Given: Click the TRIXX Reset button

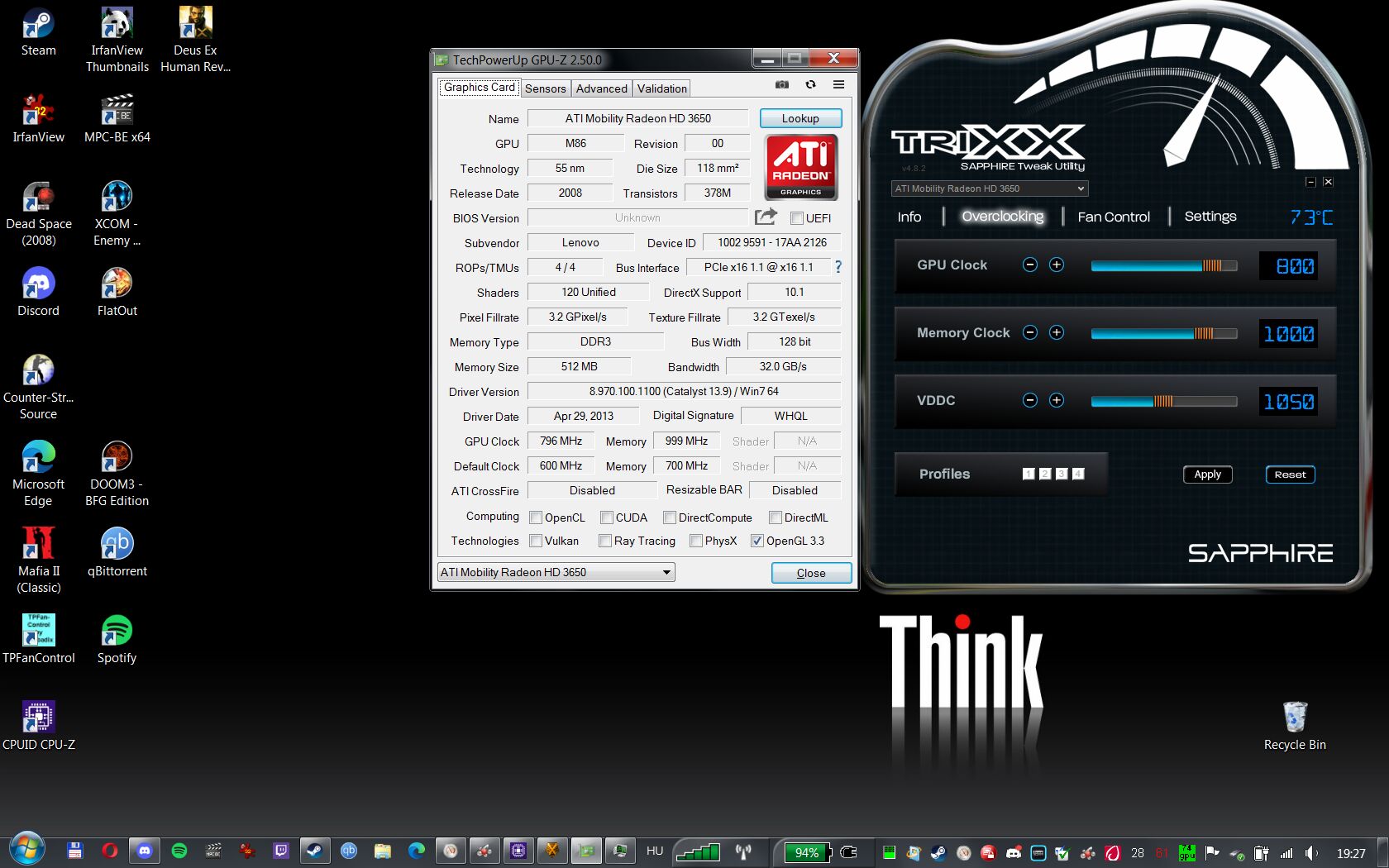Looking at the screenshot, I should (x=1290, y=475).
